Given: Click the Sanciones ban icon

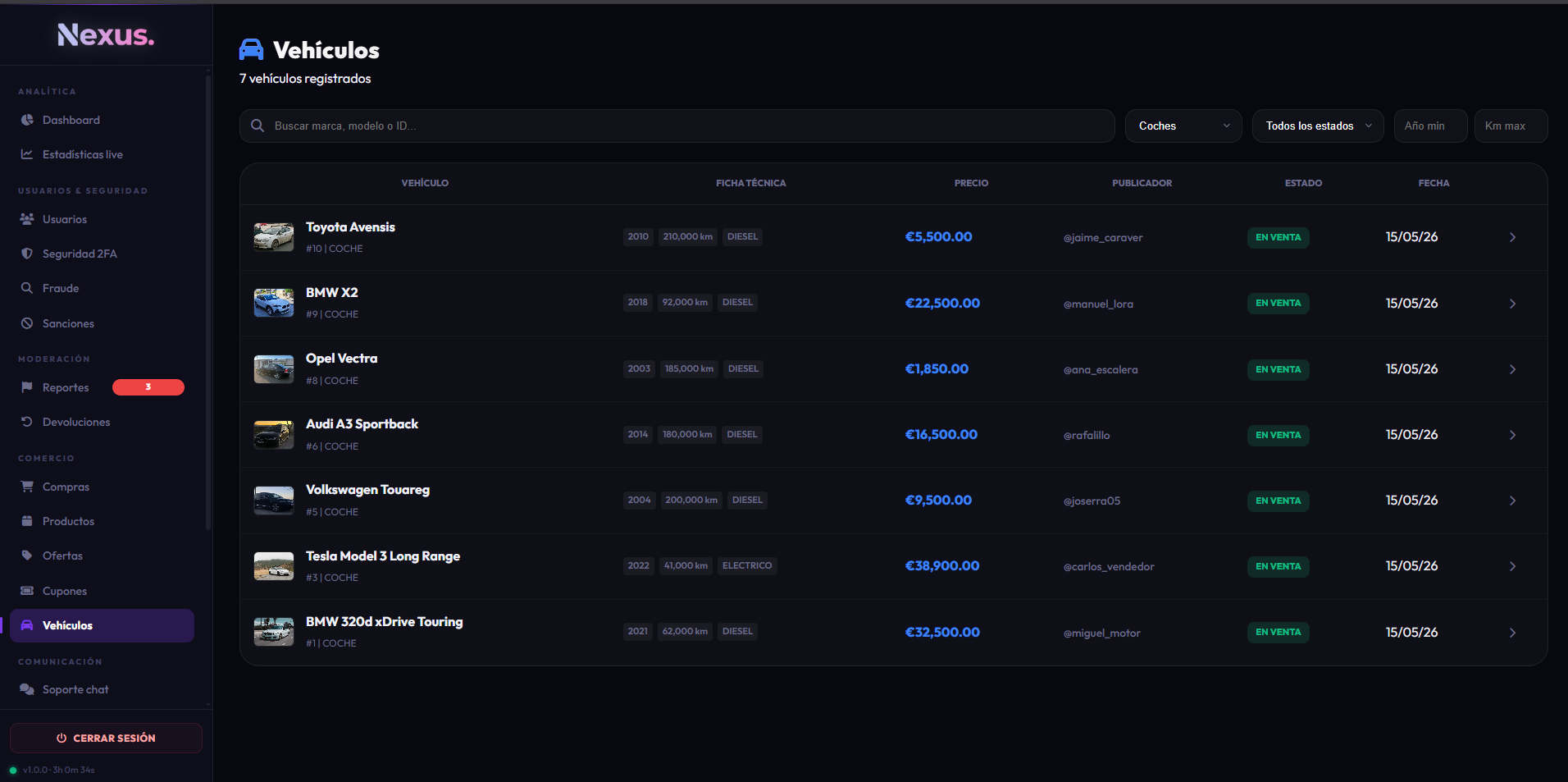Looking at the screenshot, I should pyautogui.click(x=27, y=323).
